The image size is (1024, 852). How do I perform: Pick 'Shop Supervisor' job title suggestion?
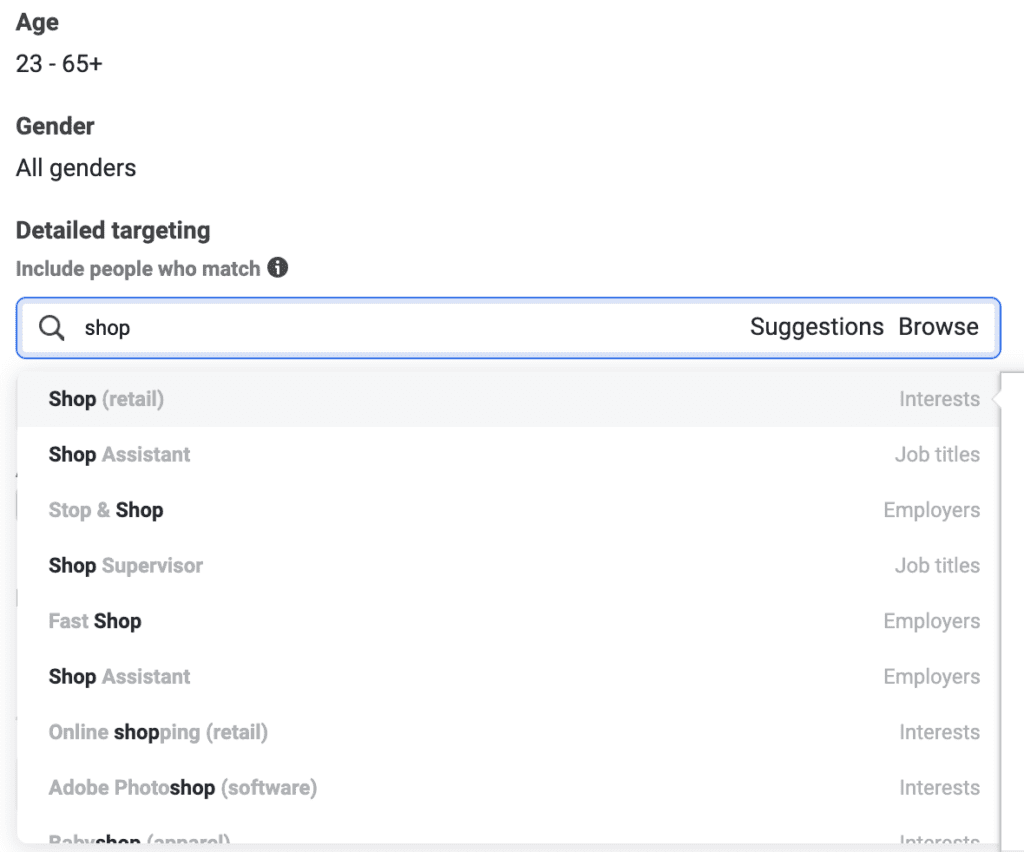pos(126,565)
